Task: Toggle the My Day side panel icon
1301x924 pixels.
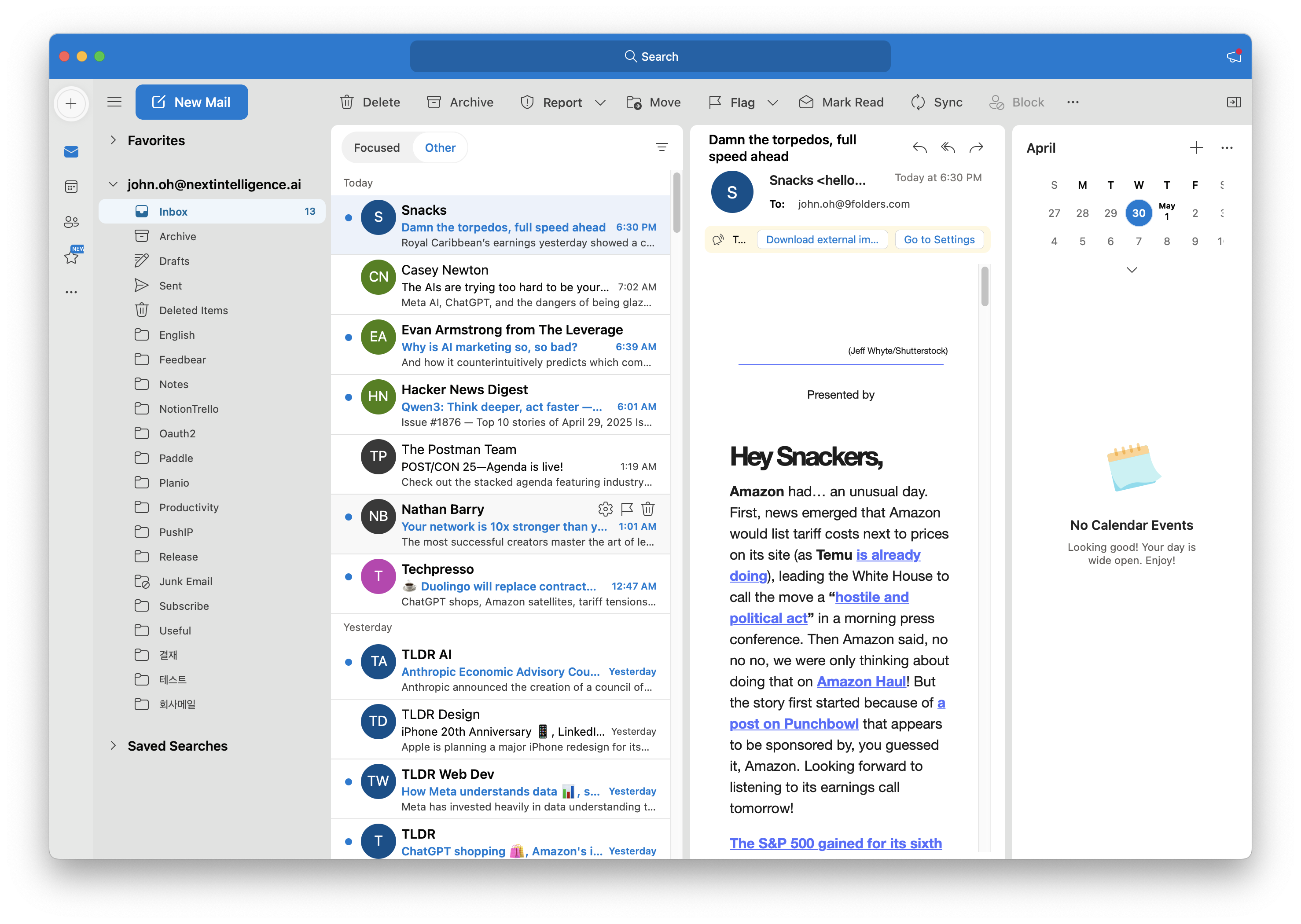Action: point(1233,102)
